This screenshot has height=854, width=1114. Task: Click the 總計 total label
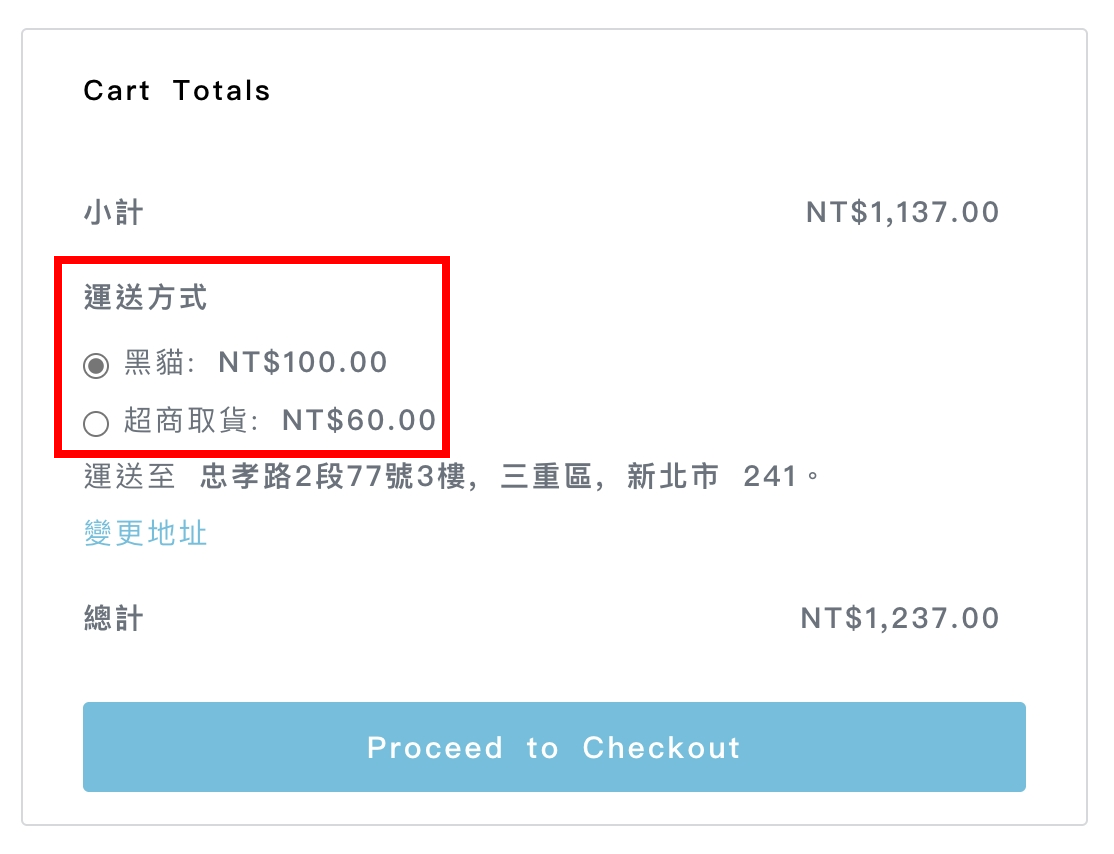[113, 618]
